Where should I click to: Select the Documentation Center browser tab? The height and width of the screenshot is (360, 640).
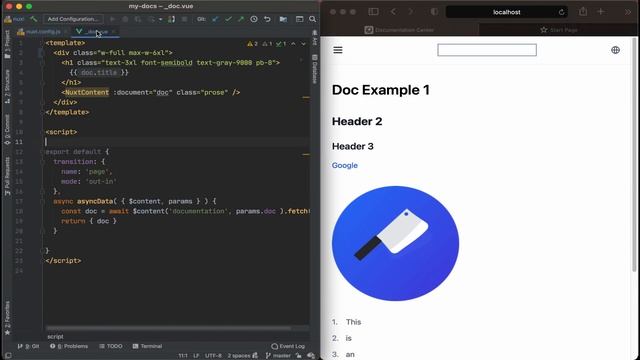(399, 30)
